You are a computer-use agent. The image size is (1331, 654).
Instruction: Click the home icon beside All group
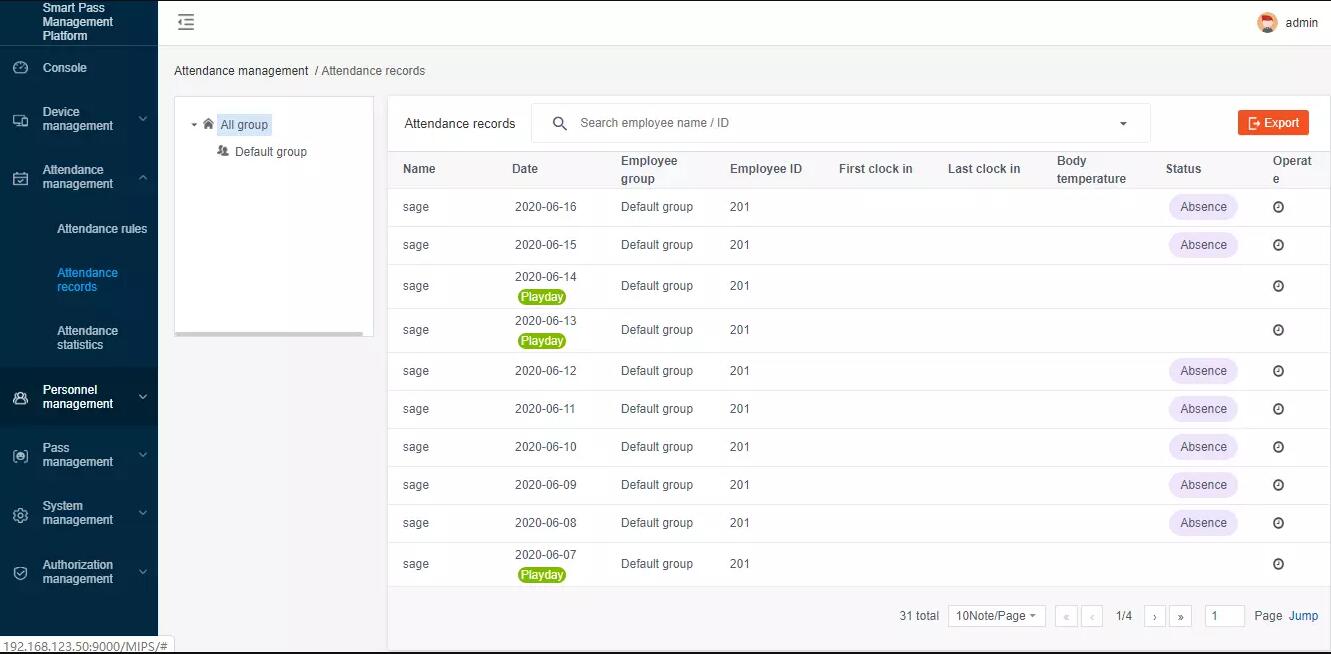[x=208, y=124]
